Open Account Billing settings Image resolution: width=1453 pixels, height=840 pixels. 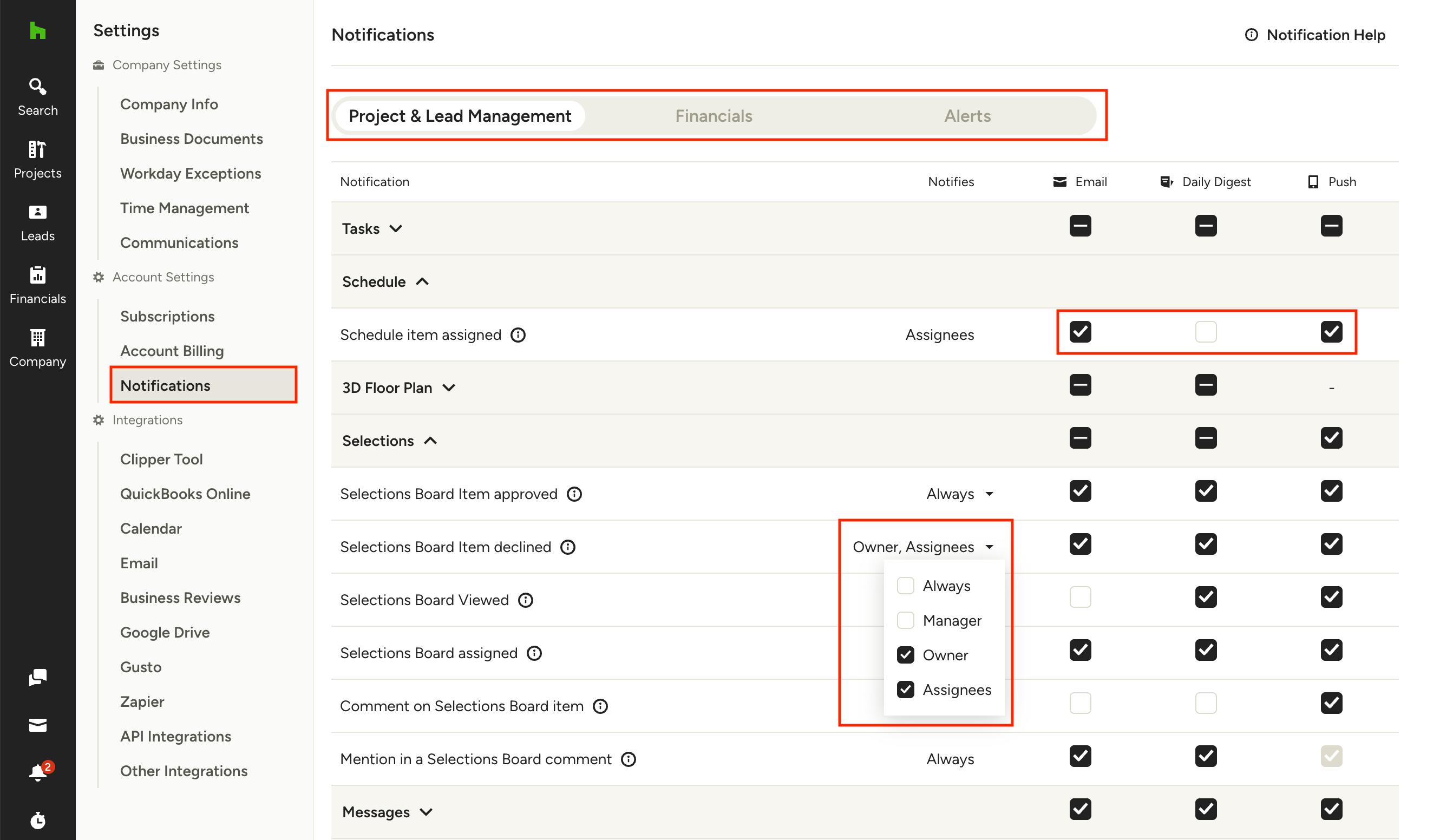172,351
